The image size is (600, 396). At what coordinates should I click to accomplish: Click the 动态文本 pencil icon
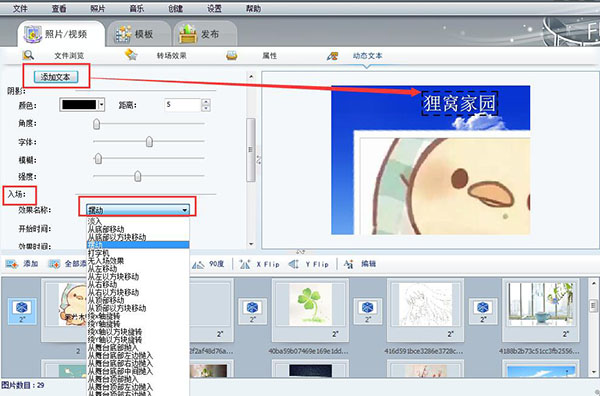332,56
